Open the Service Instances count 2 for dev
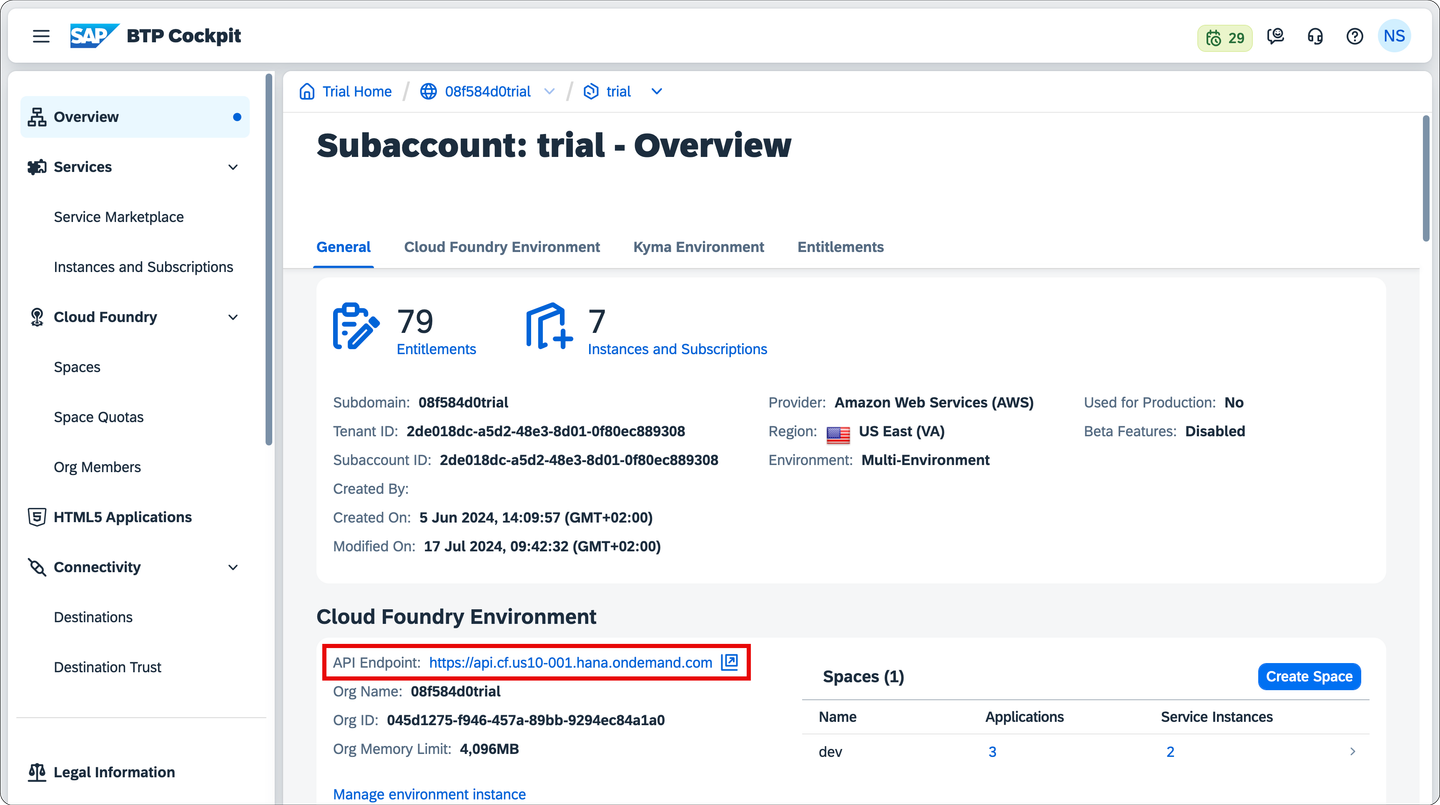 tap(1170, 751)
